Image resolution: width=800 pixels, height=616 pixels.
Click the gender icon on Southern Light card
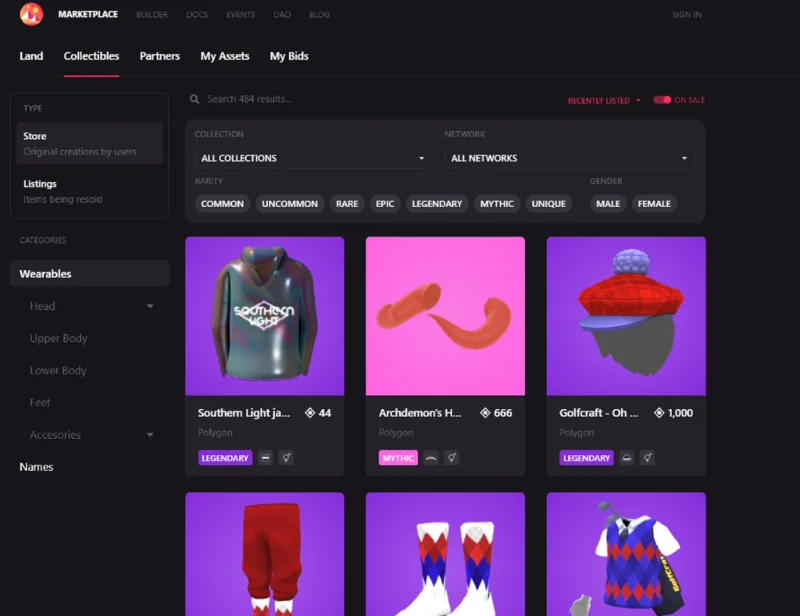tap(287, 458)
